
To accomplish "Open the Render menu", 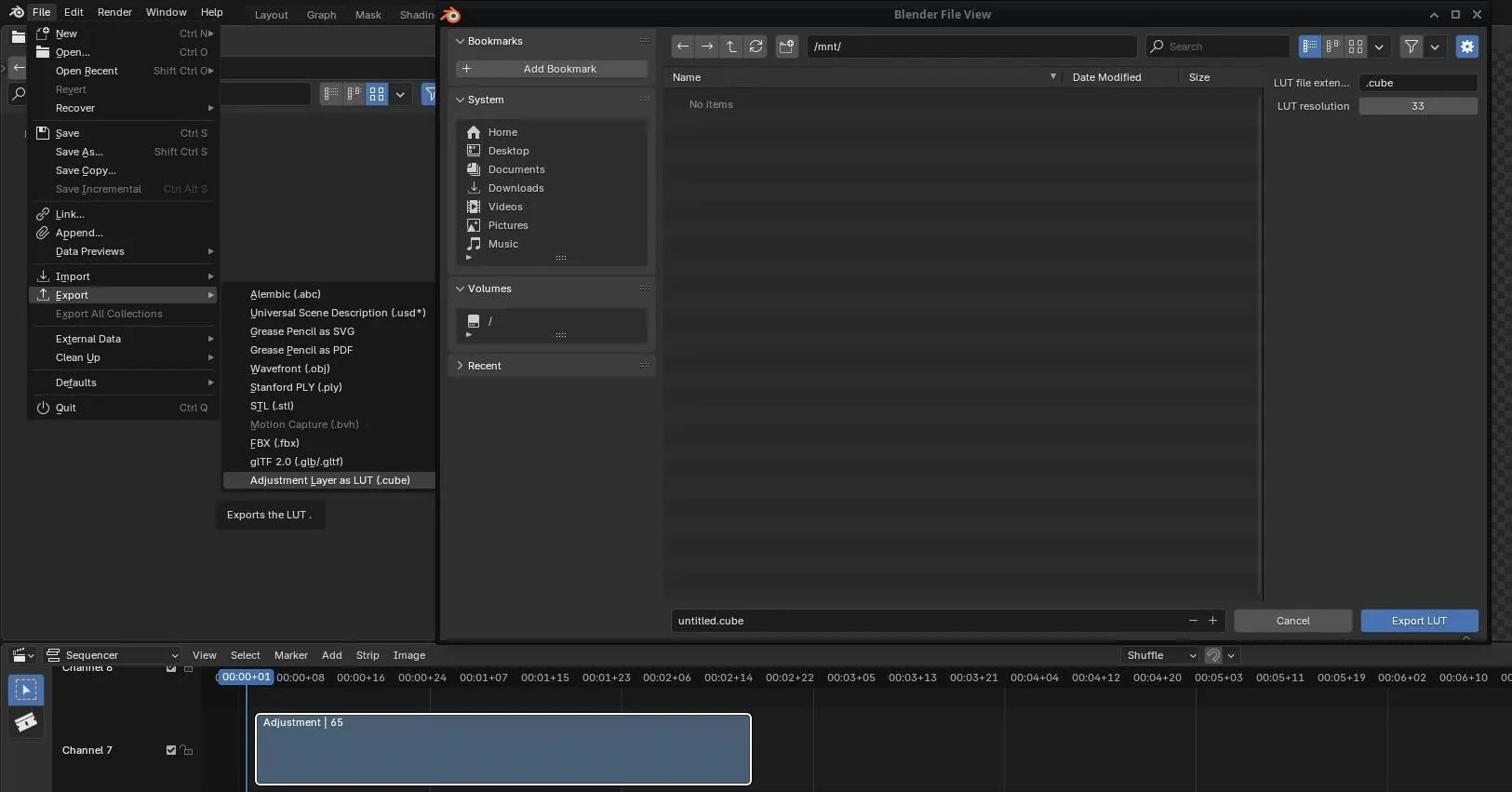I will (114, 12).
